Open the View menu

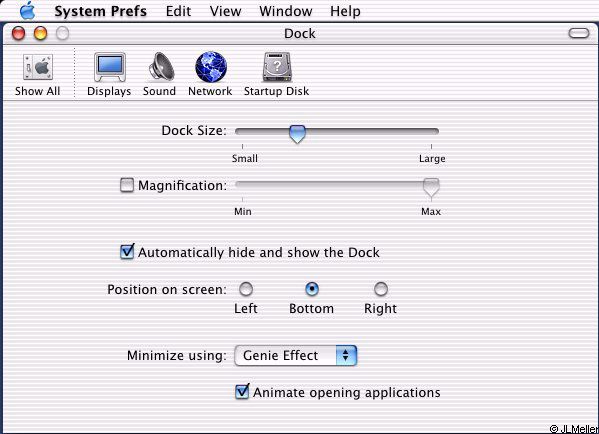coord(225,11)
